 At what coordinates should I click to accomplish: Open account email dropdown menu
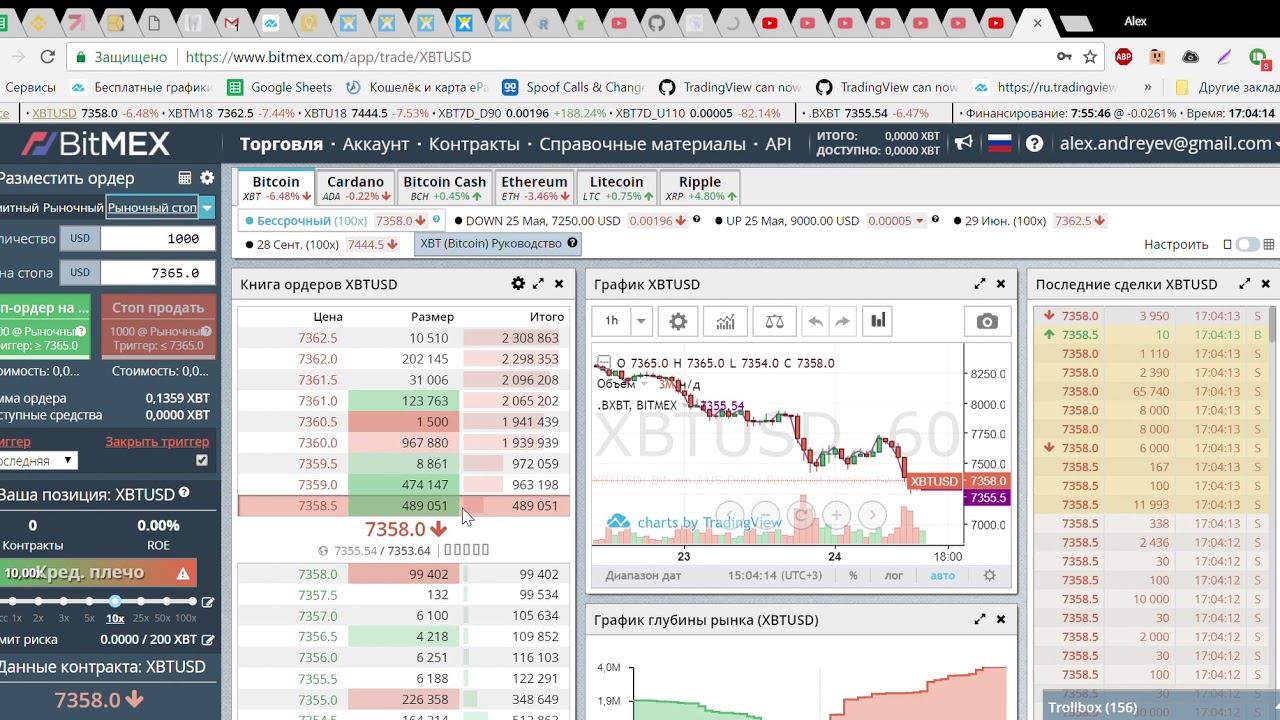click(1168, 144)
